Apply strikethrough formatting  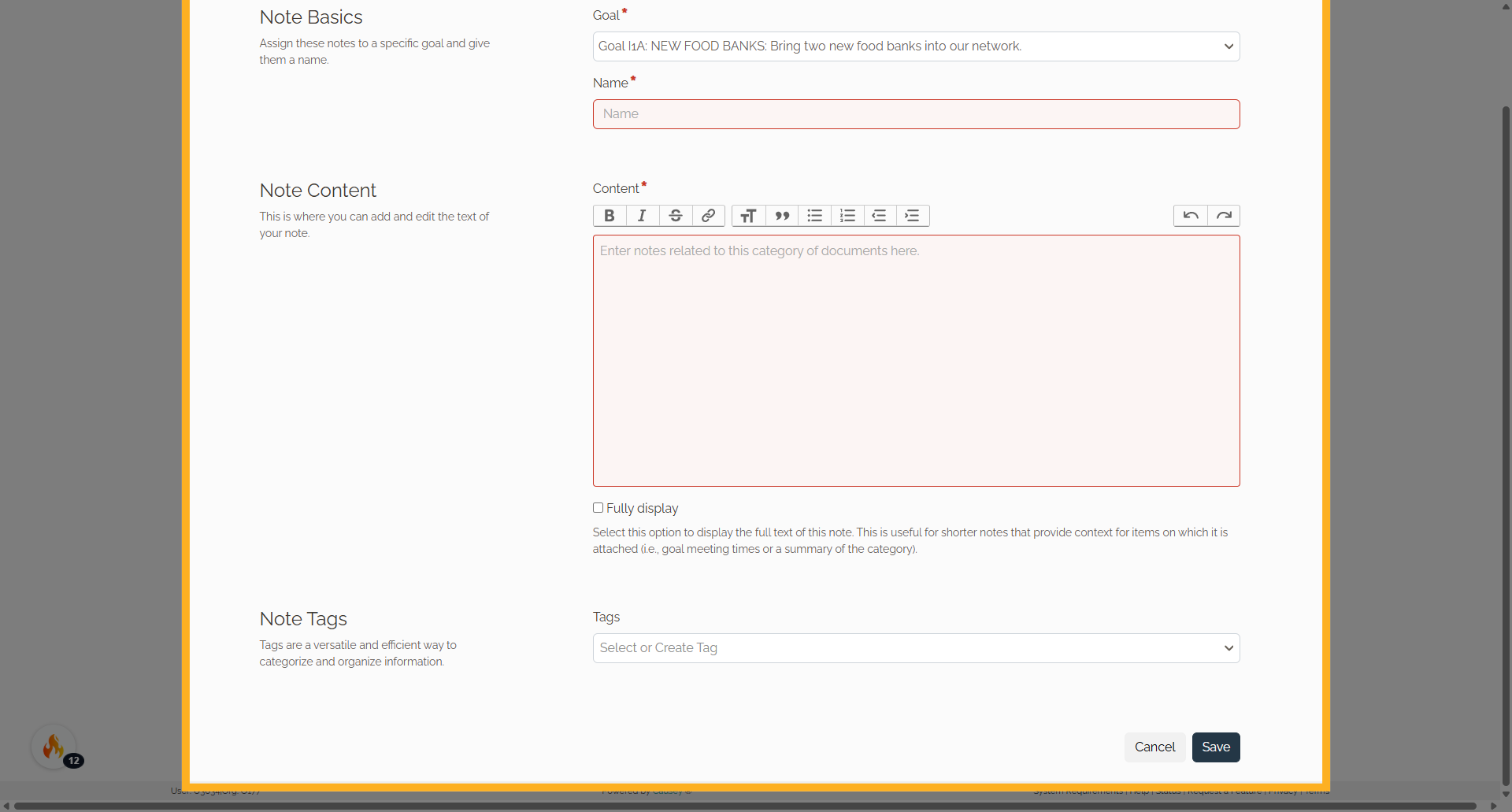click(676, 216)
